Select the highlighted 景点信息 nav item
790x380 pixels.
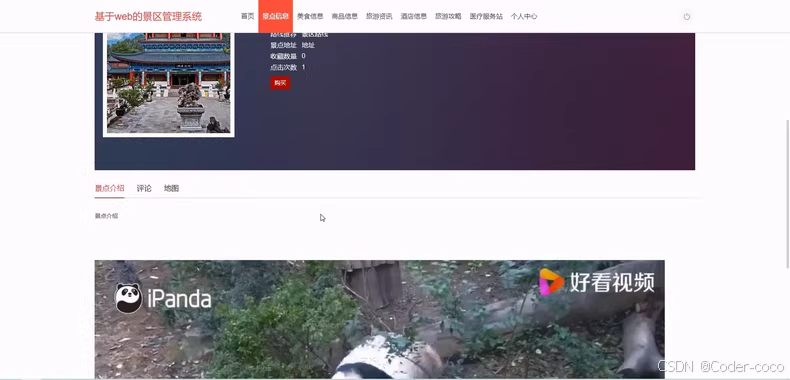click(276, 16)
